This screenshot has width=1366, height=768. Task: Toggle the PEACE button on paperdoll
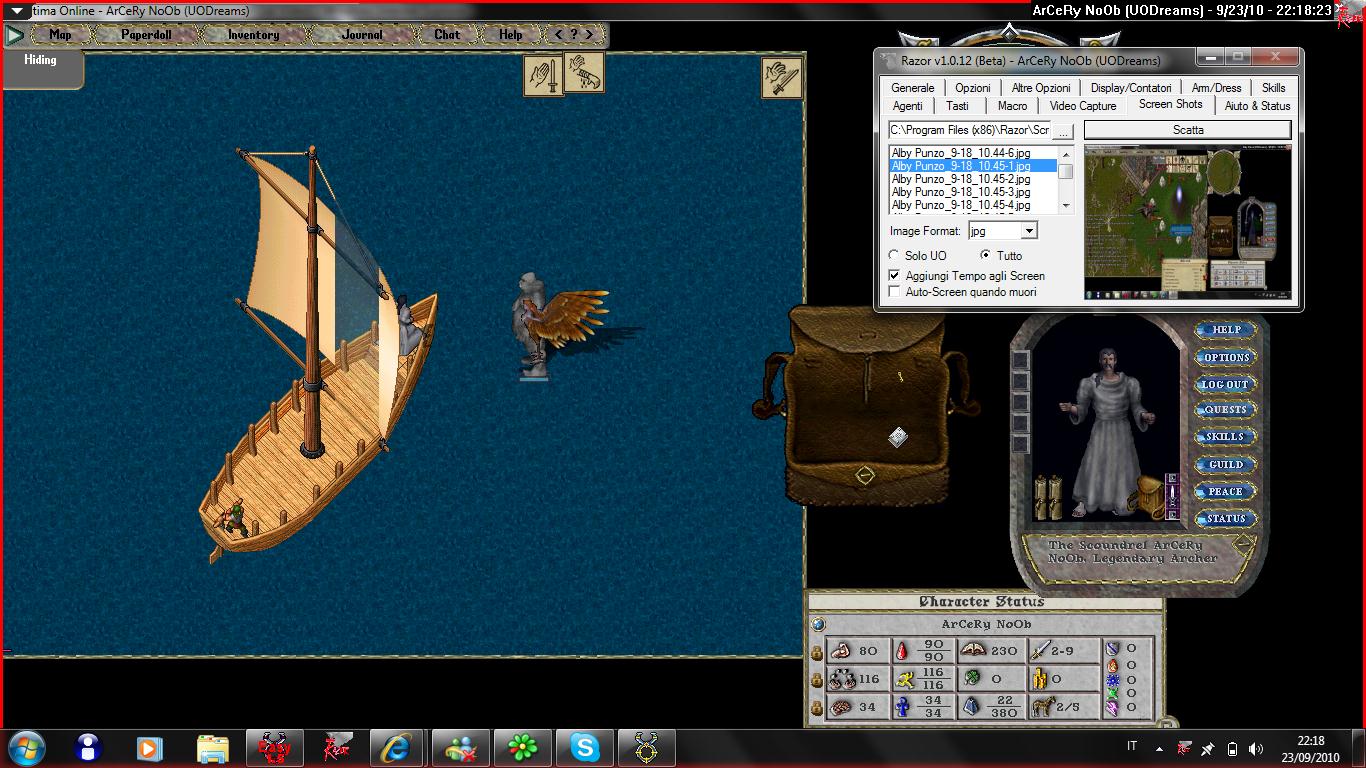coord(1226,492)
